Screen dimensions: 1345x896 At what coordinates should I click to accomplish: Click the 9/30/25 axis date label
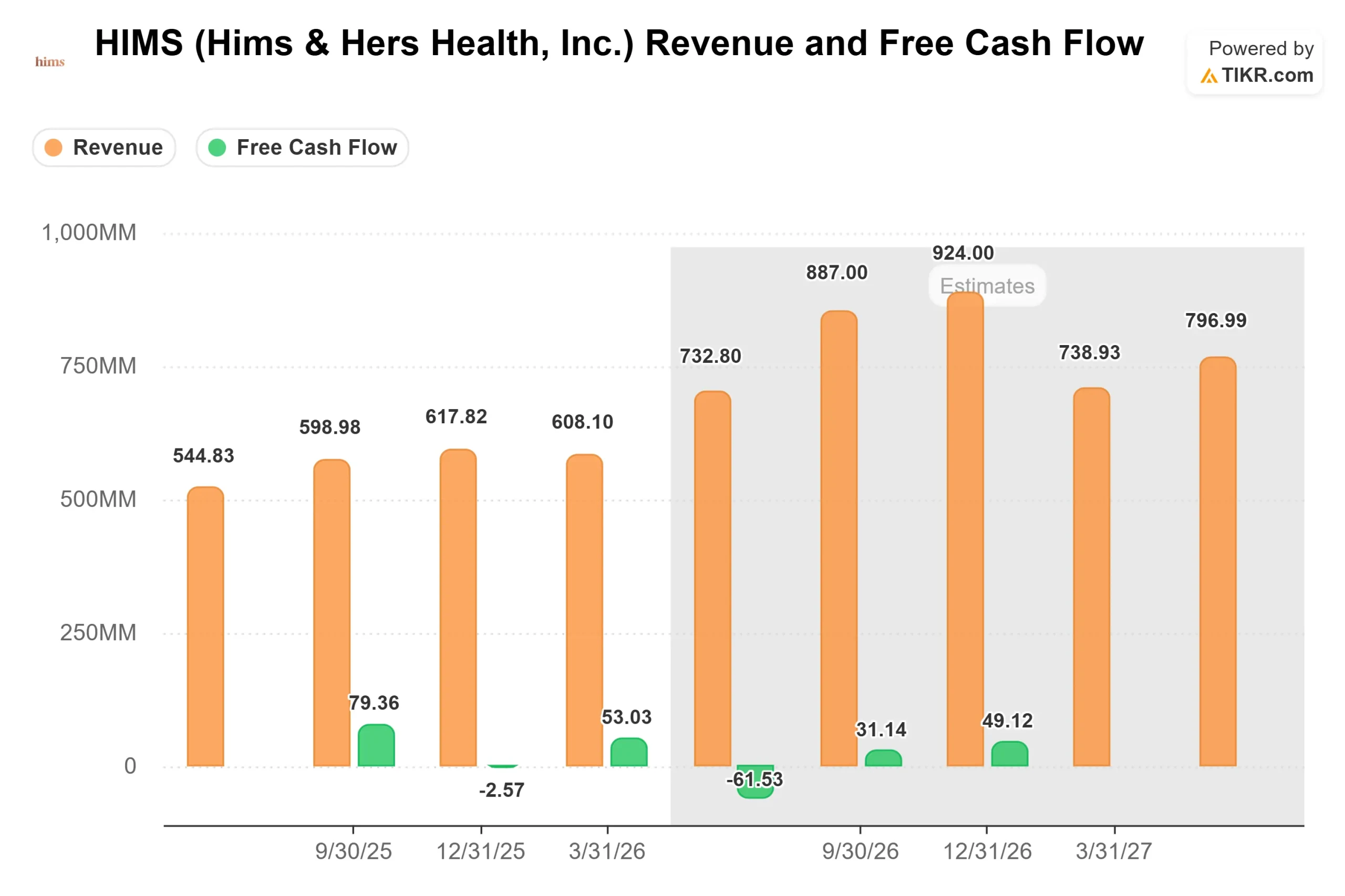[x=354, y=852]
